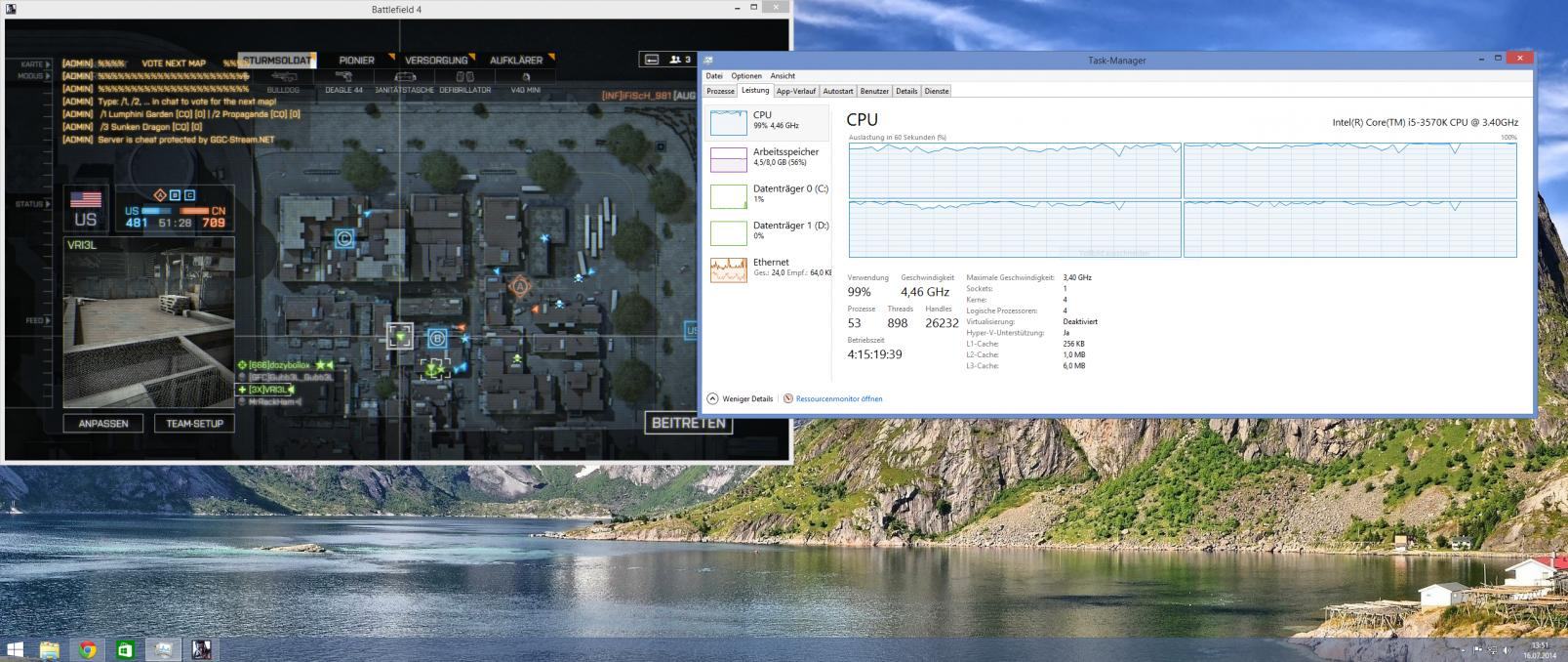
Task: Select squad member [666]dozybollox
Action: click(x=285, y=364)
